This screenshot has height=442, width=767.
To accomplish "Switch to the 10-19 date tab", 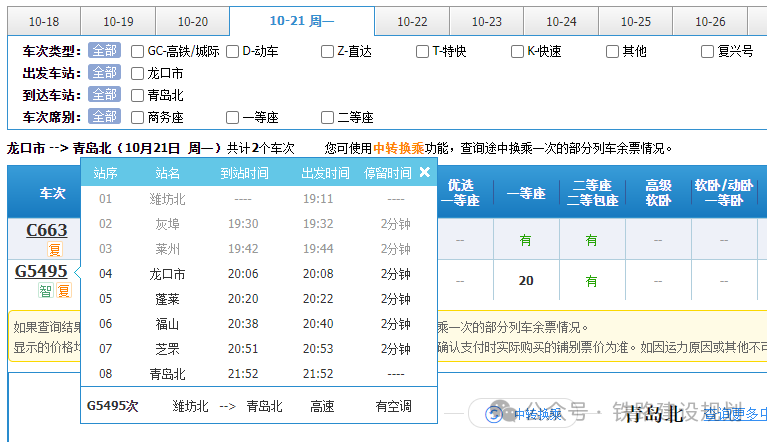I will point(118,21).
